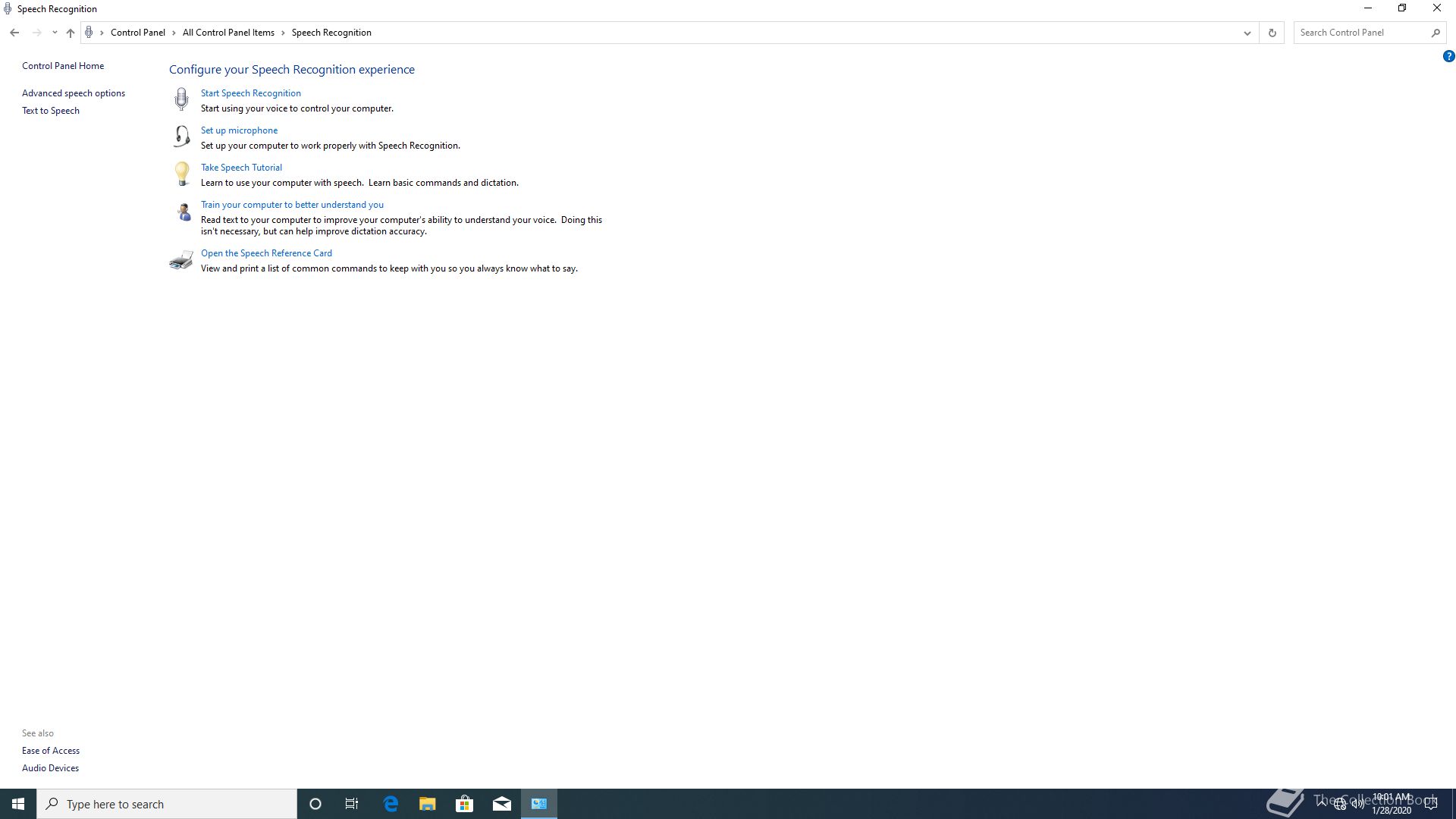Navigate to All Control Panel Items breadcrumb

point(228,33)
